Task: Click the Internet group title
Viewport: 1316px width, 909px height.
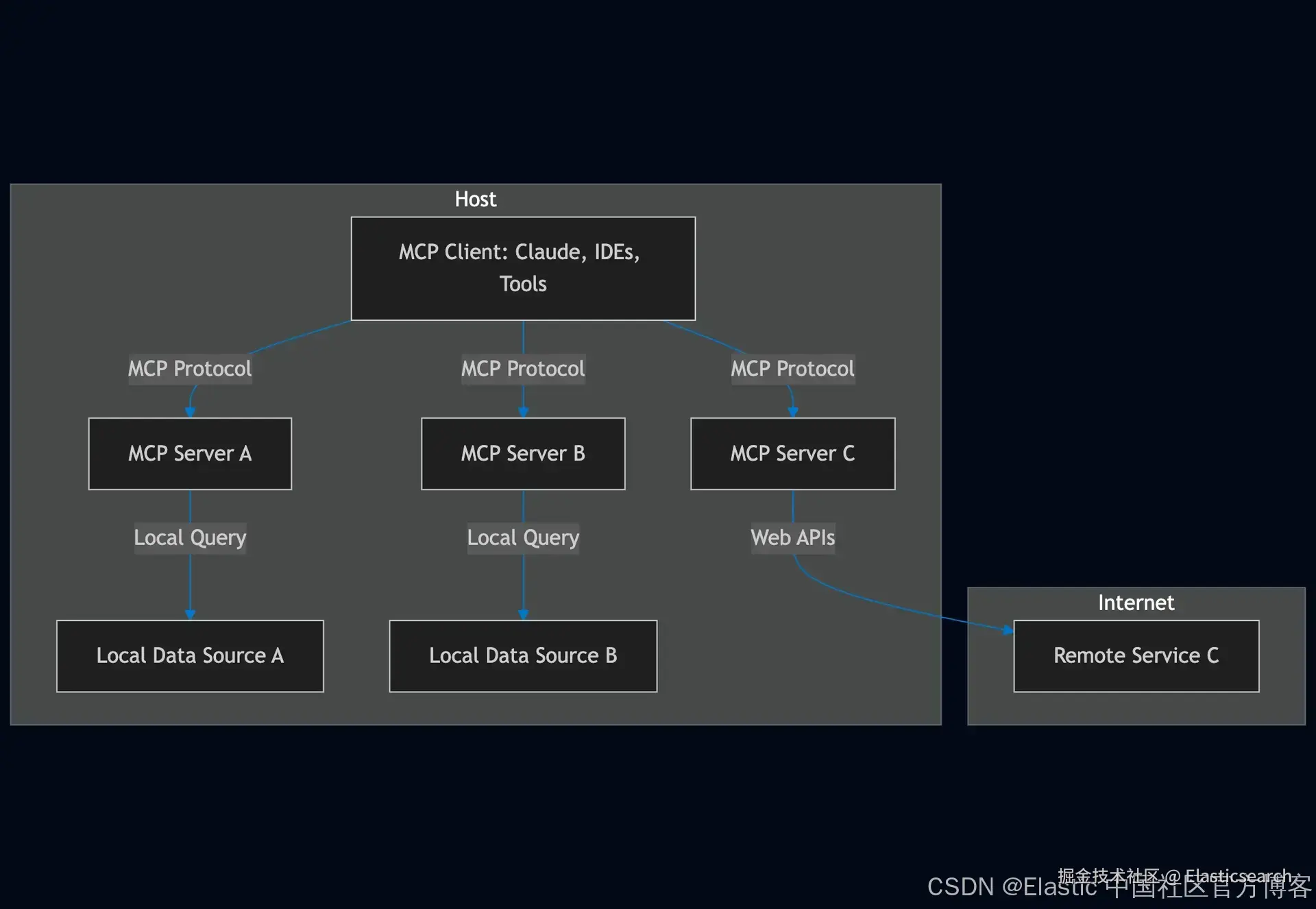Action: tap(1136, 603)
